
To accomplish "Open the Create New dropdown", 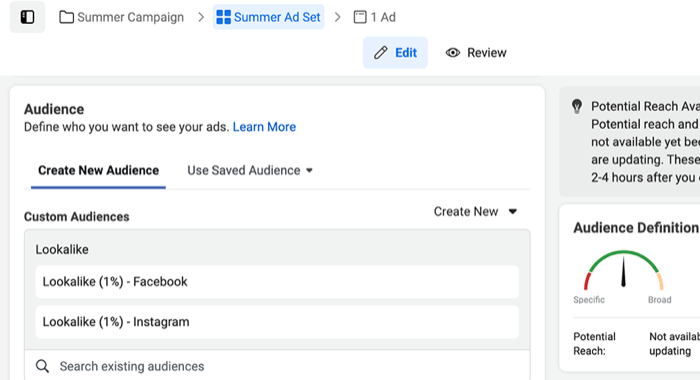I will 475,212.
